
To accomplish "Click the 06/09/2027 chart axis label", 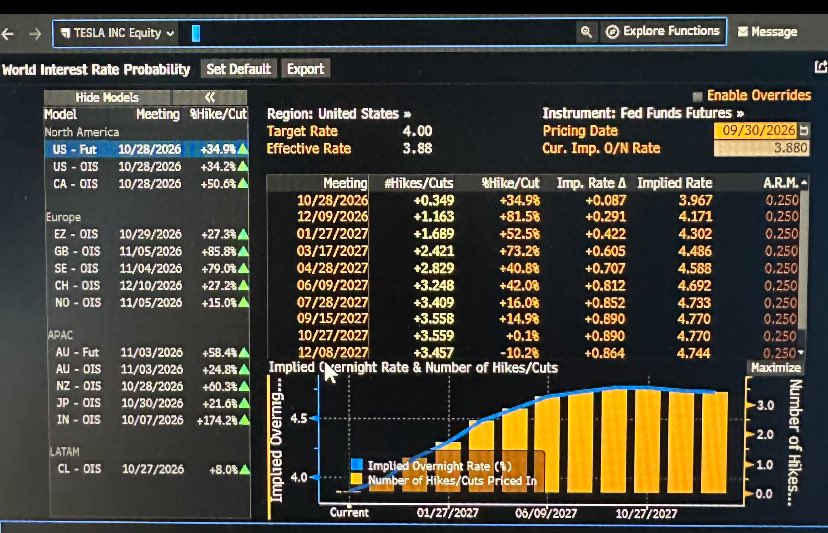I will click(546, 513).
